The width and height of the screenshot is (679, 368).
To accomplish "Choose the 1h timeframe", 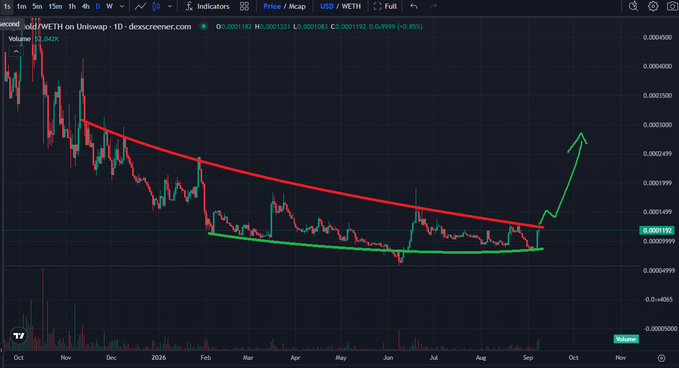I will (x=72, y=6).
